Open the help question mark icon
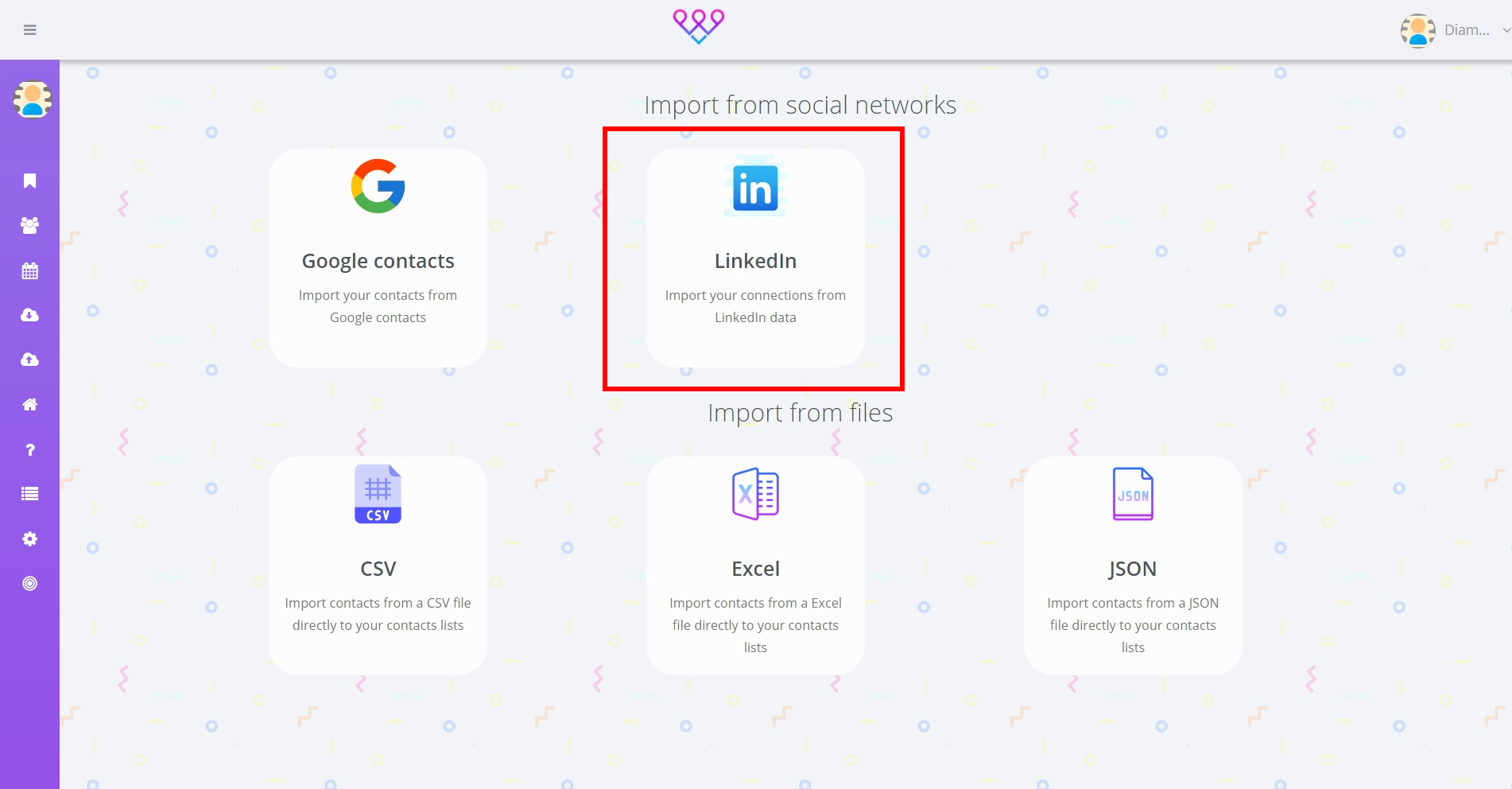Screen dimensions: 1512x789 coord(30,449)
